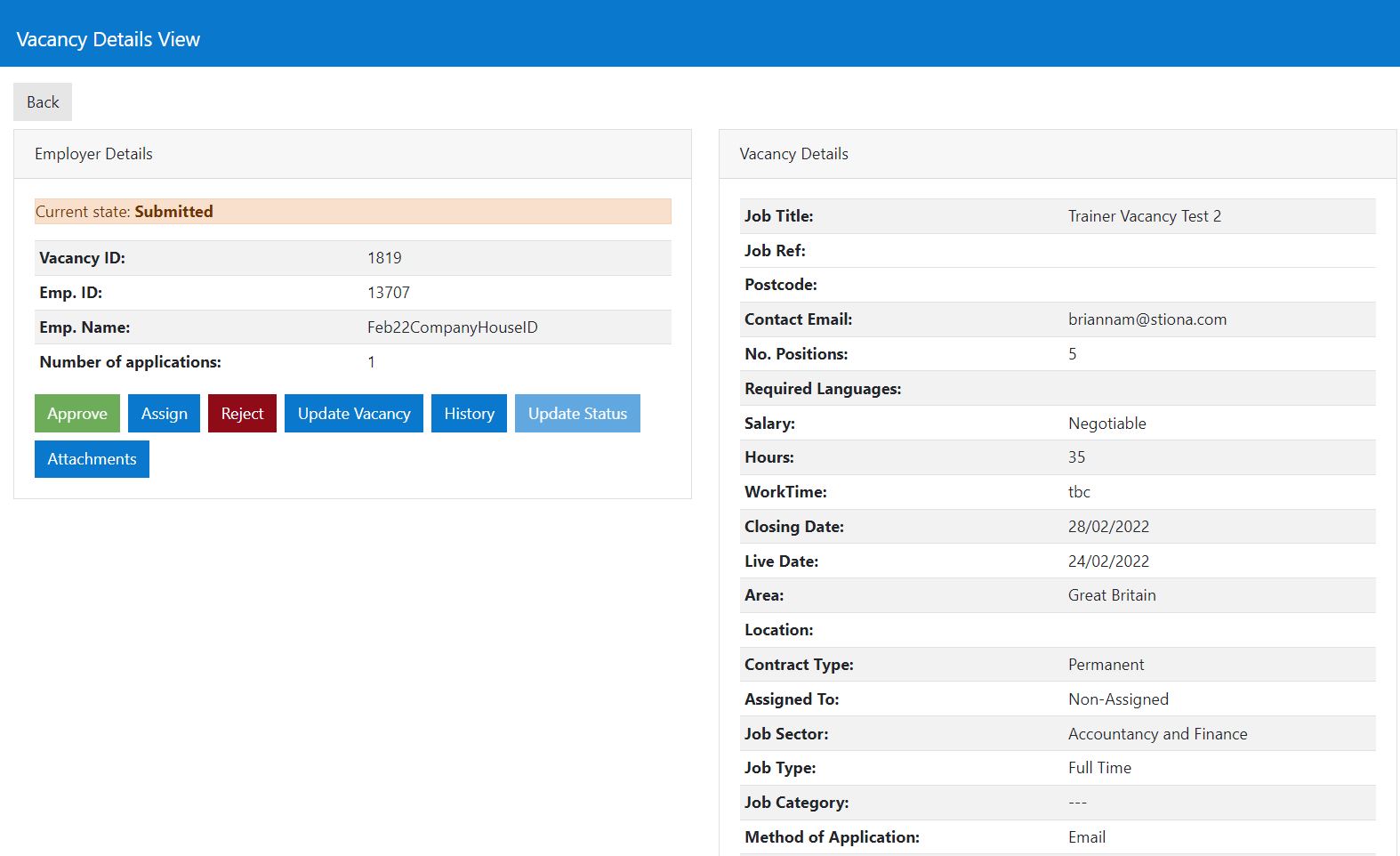This screenshot has width=1400, height=856.
Task: Select closing date 28/02/2022
Action: coord(1109,527)
